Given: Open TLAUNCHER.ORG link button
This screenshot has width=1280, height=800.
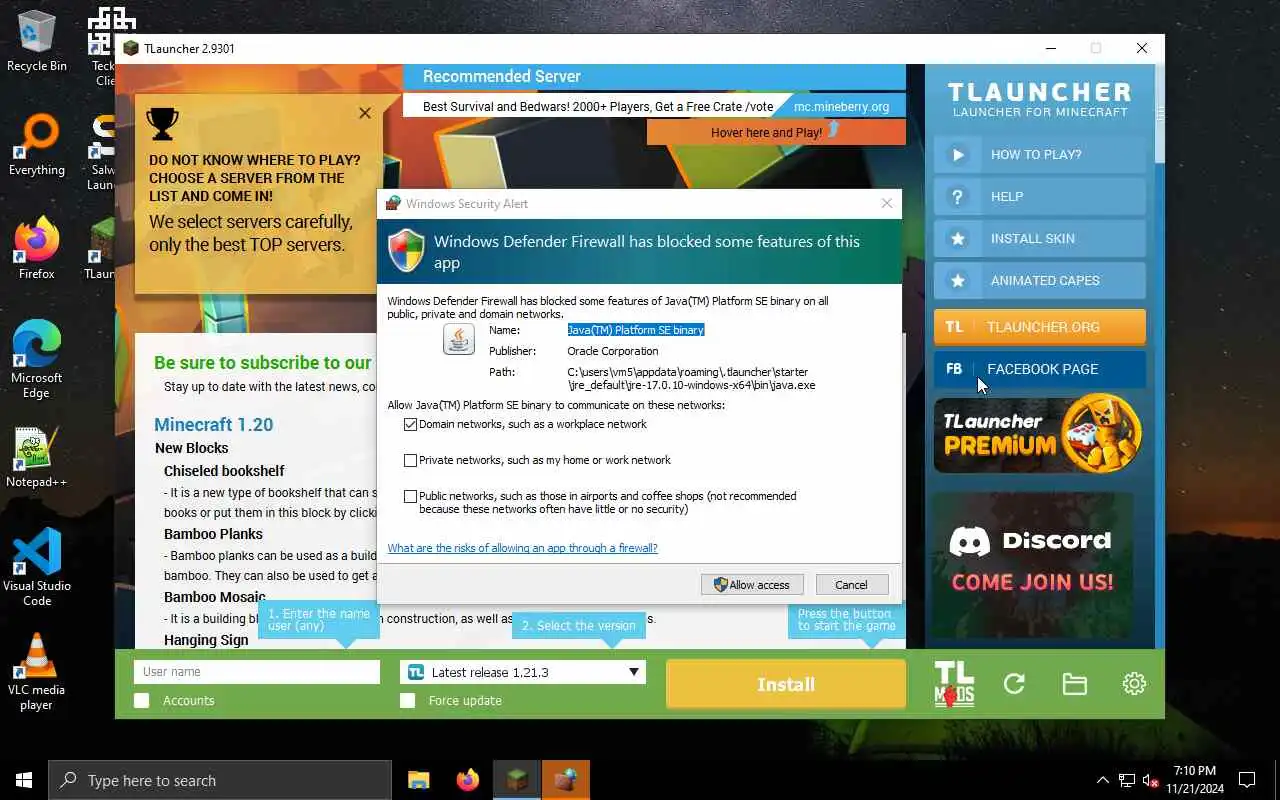Looking at the screenshot, I should (1040, 327).
